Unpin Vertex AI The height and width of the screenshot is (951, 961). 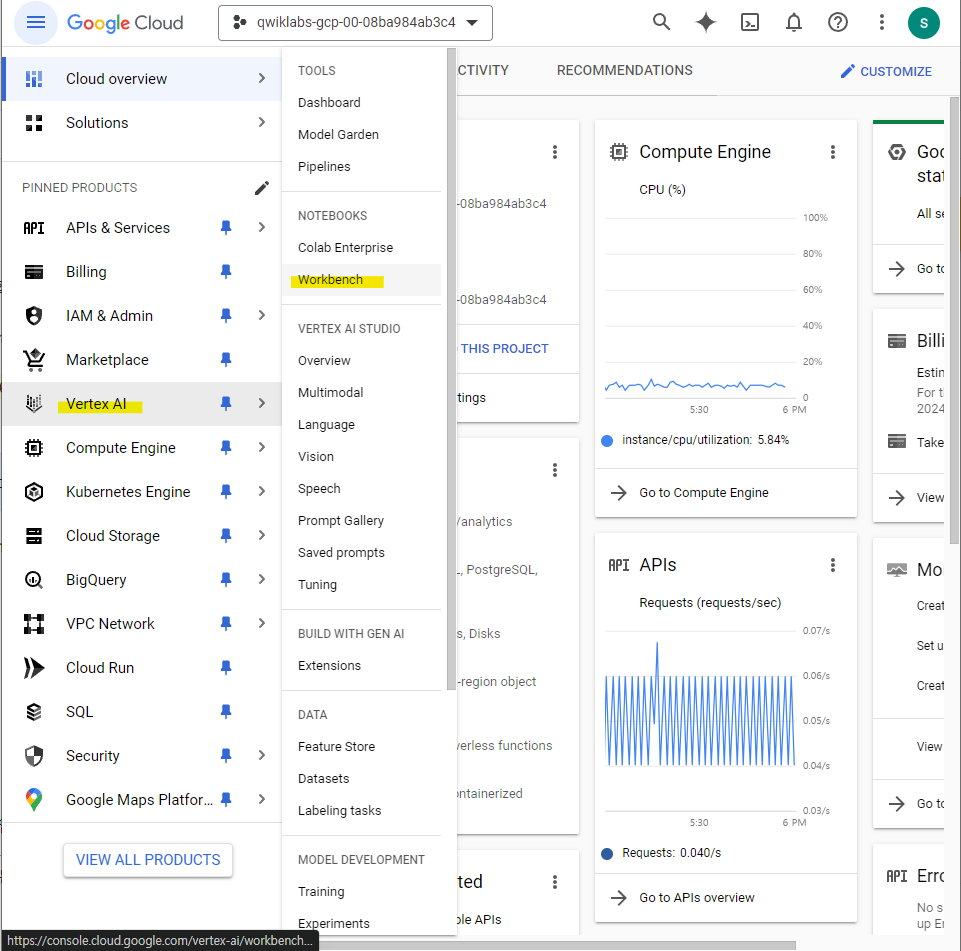(226, 403)
